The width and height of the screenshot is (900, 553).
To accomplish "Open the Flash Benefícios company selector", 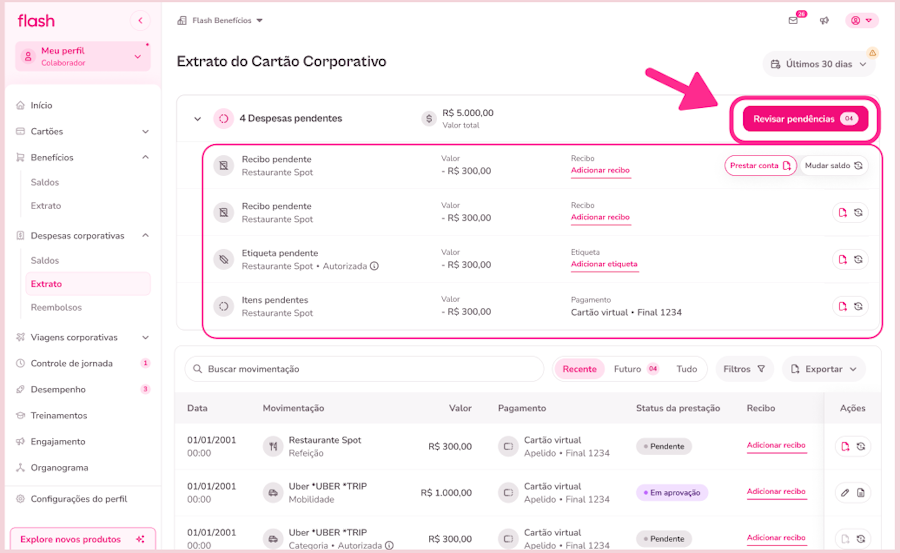I will (220, 21).
